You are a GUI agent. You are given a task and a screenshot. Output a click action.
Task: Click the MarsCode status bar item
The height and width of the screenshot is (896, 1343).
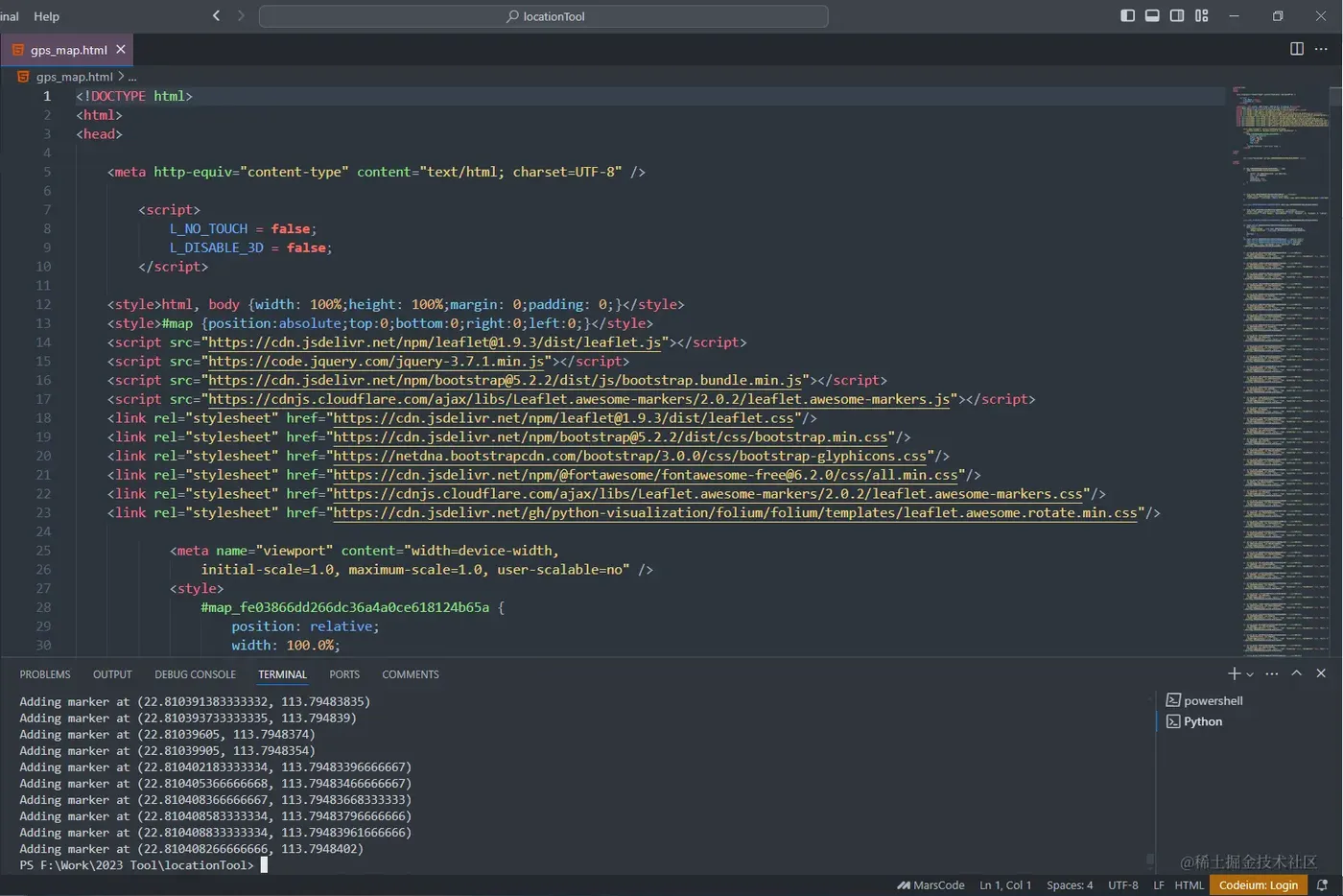[931, 885]
